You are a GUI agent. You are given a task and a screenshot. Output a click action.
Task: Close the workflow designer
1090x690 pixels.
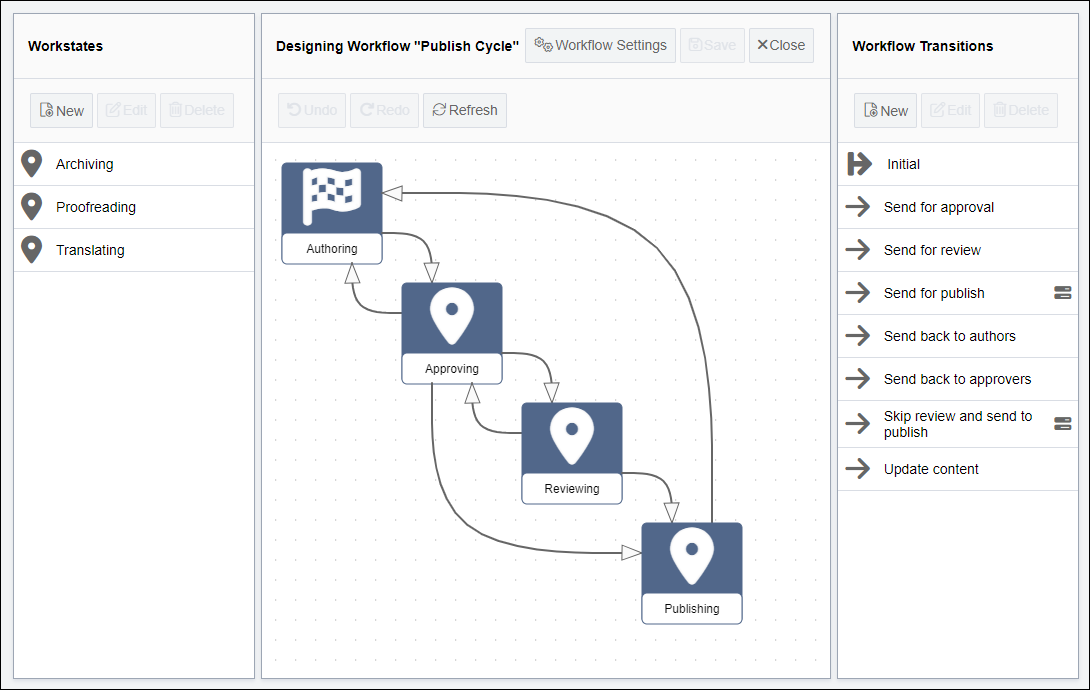[781, 45]
